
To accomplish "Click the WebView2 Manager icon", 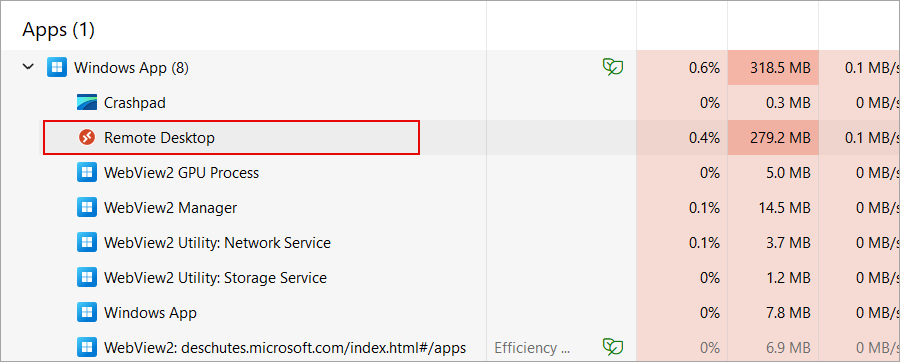I will pyautogui.click(x=86, y=208).
